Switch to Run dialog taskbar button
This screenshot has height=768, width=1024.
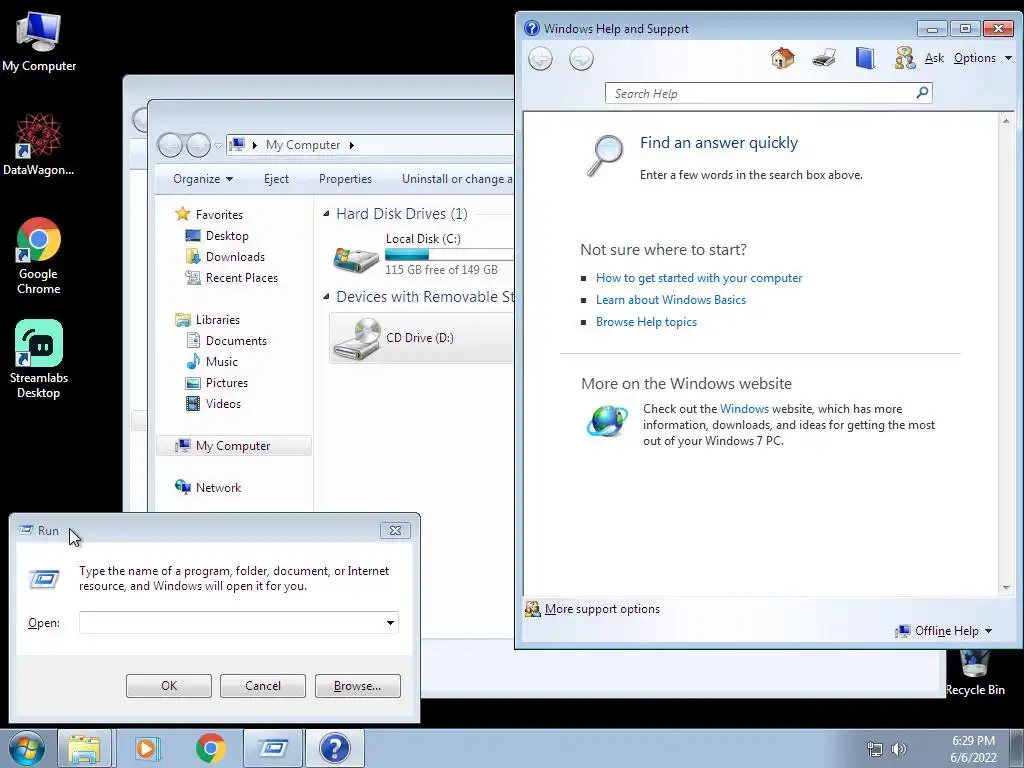point(272,748)
